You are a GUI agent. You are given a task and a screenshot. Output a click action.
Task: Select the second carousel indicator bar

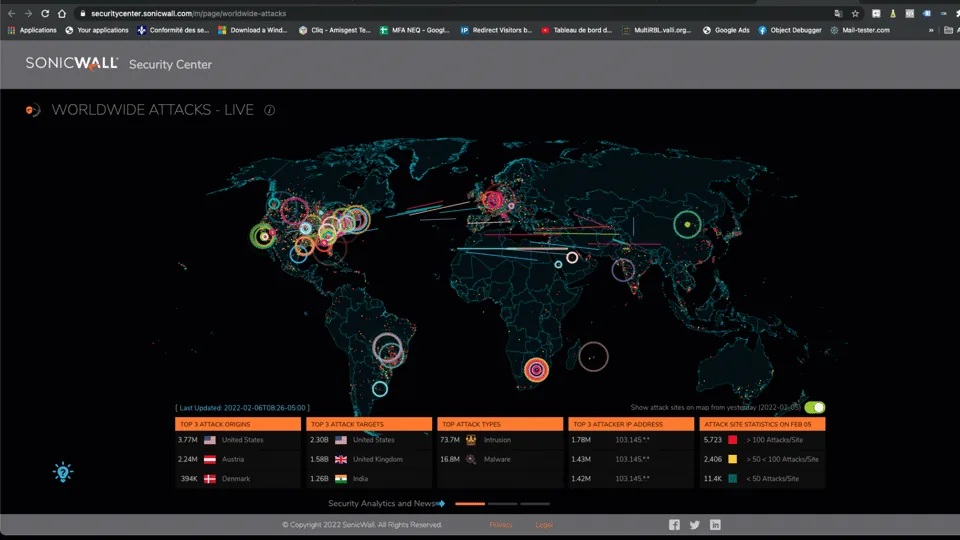tap(503, 504)
